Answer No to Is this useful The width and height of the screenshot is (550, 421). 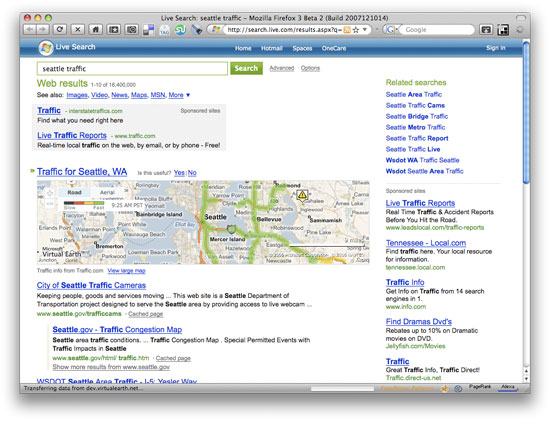tap(192, 173)
